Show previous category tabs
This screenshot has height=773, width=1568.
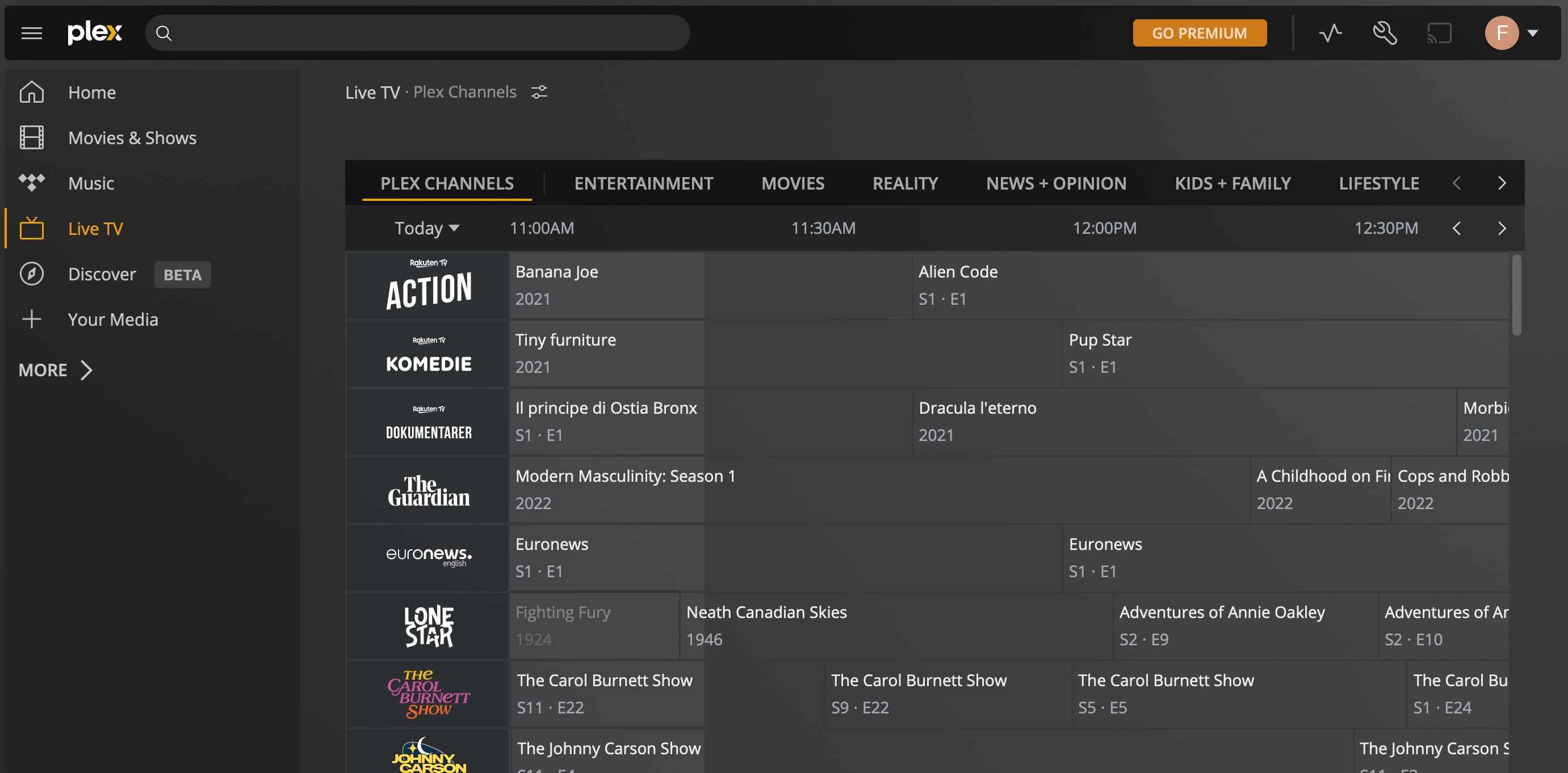[x=1456, y=183]
